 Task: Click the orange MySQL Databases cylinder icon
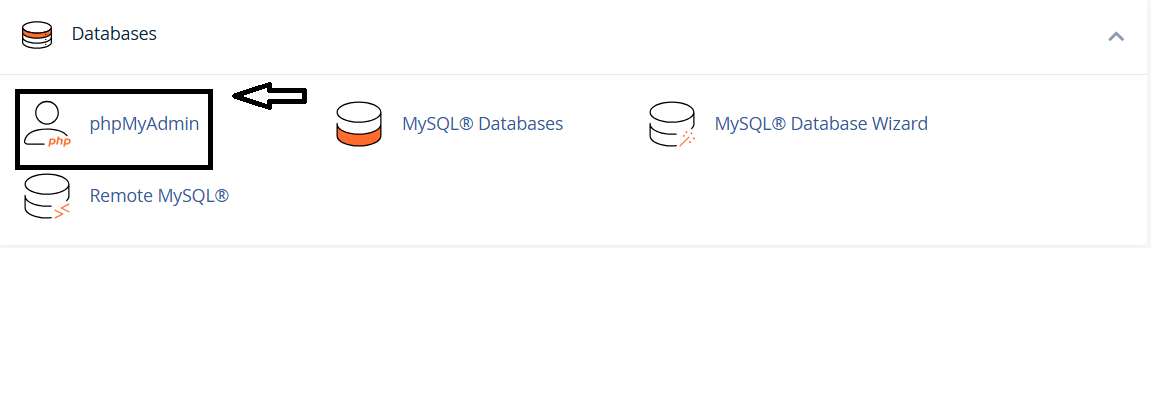(x=359, y=125)
